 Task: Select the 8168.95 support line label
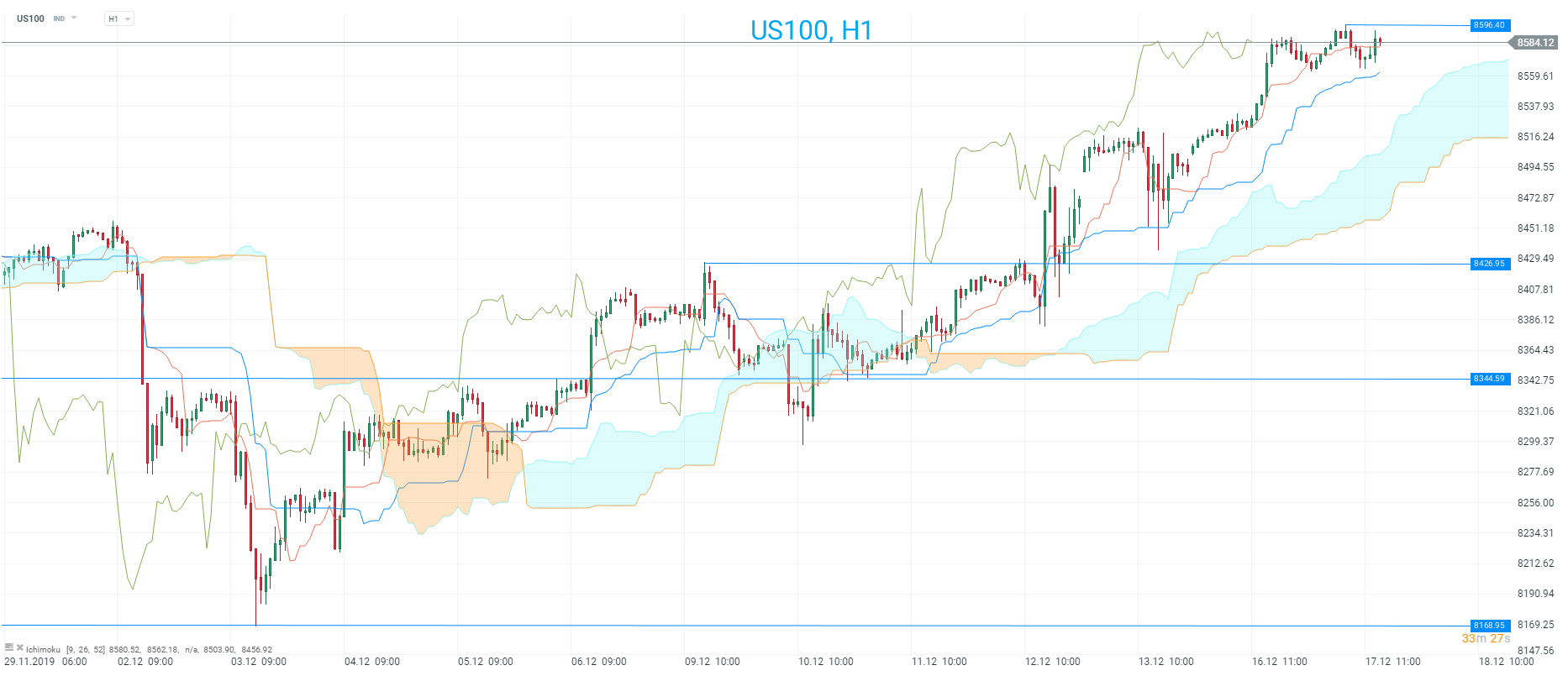point(1489,625)
